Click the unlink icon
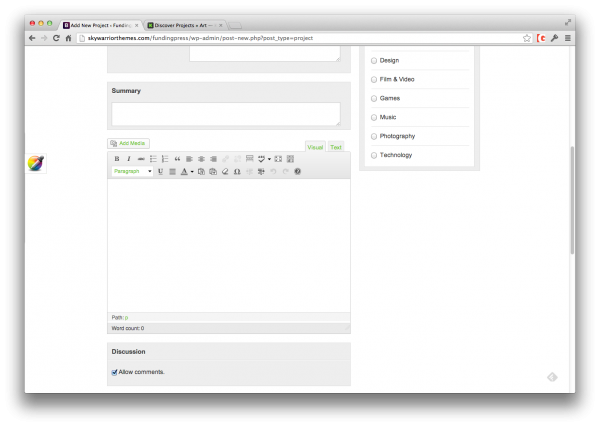The image size is (600, 427). click(237, 159)
